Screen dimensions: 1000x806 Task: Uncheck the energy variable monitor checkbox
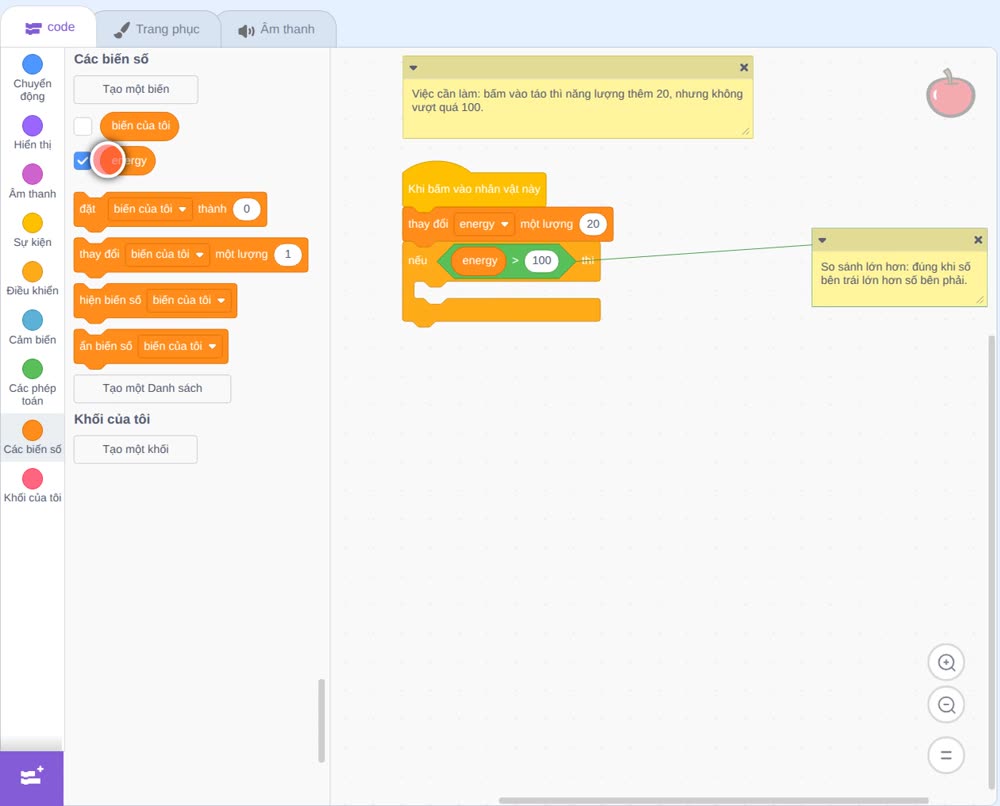coord(82,161)
